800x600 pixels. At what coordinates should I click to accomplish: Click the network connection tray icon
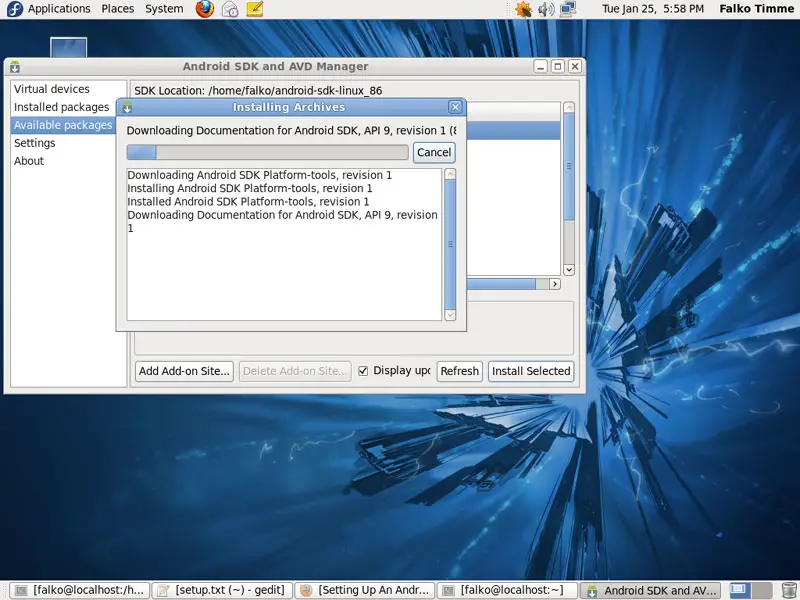(x=568, y=9)
